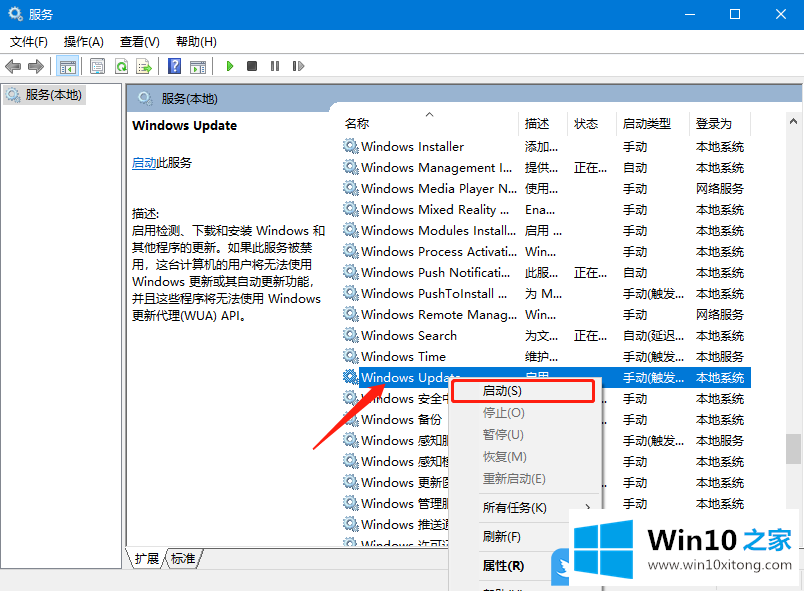Select the Windows Time service name
This screenshot has height=591, width=804.
pos(403,357)
